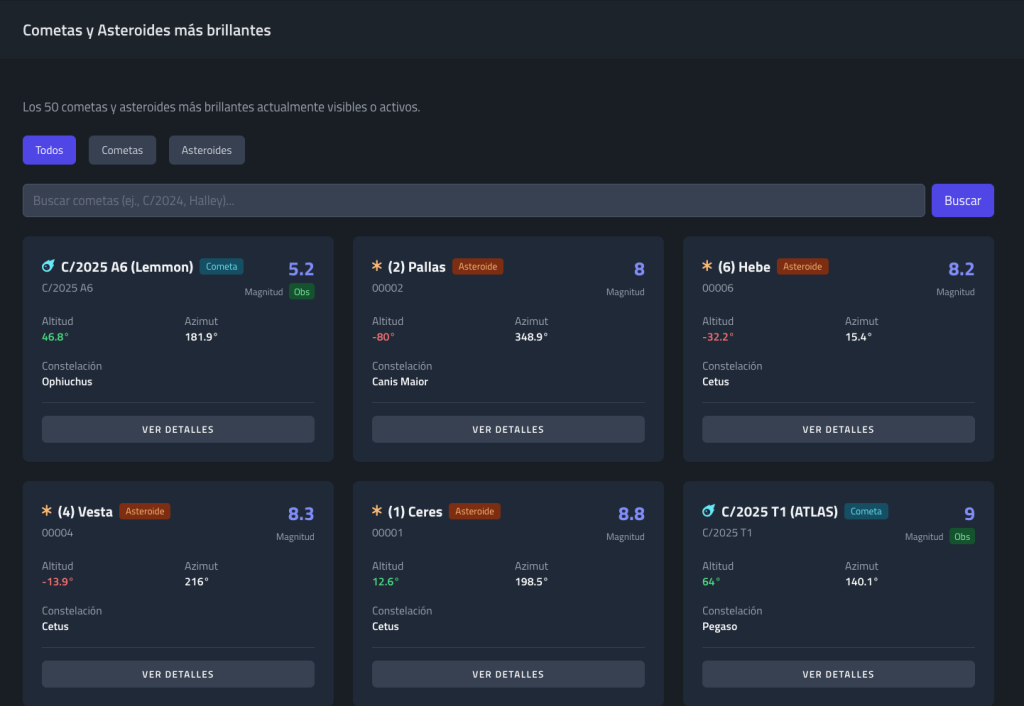The image size is (1024, 706).
Task: Filter the list by Asteroides
Action: 206,150
